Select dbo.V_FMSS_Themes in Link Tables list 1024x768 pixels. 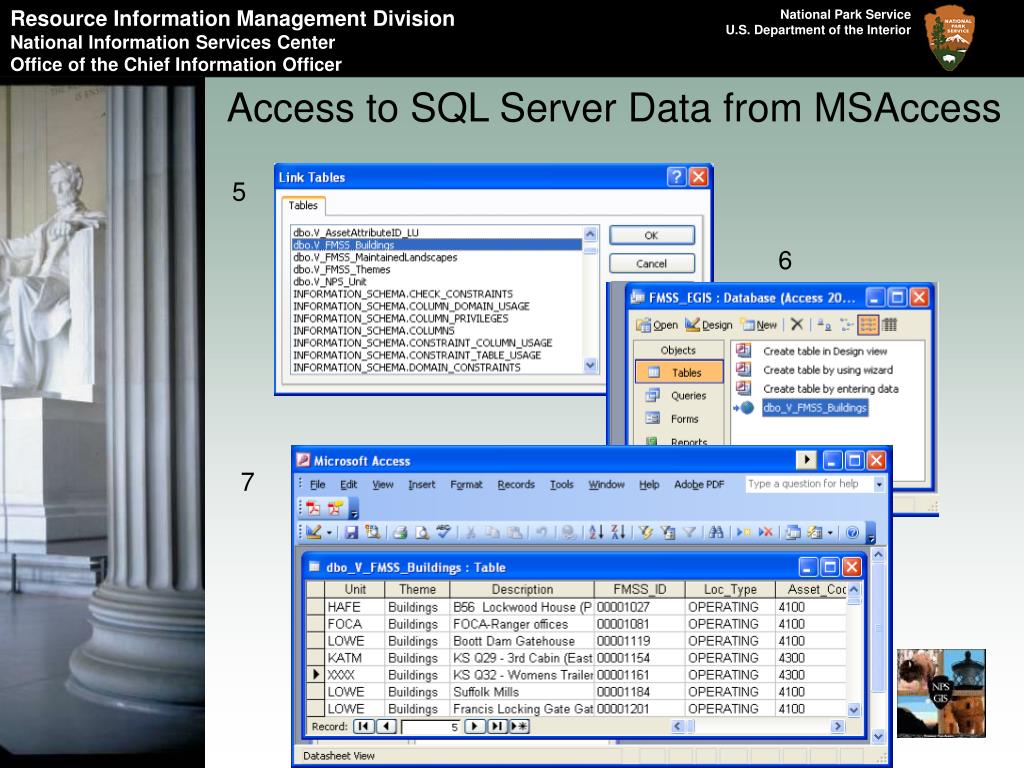coord(436,269)
